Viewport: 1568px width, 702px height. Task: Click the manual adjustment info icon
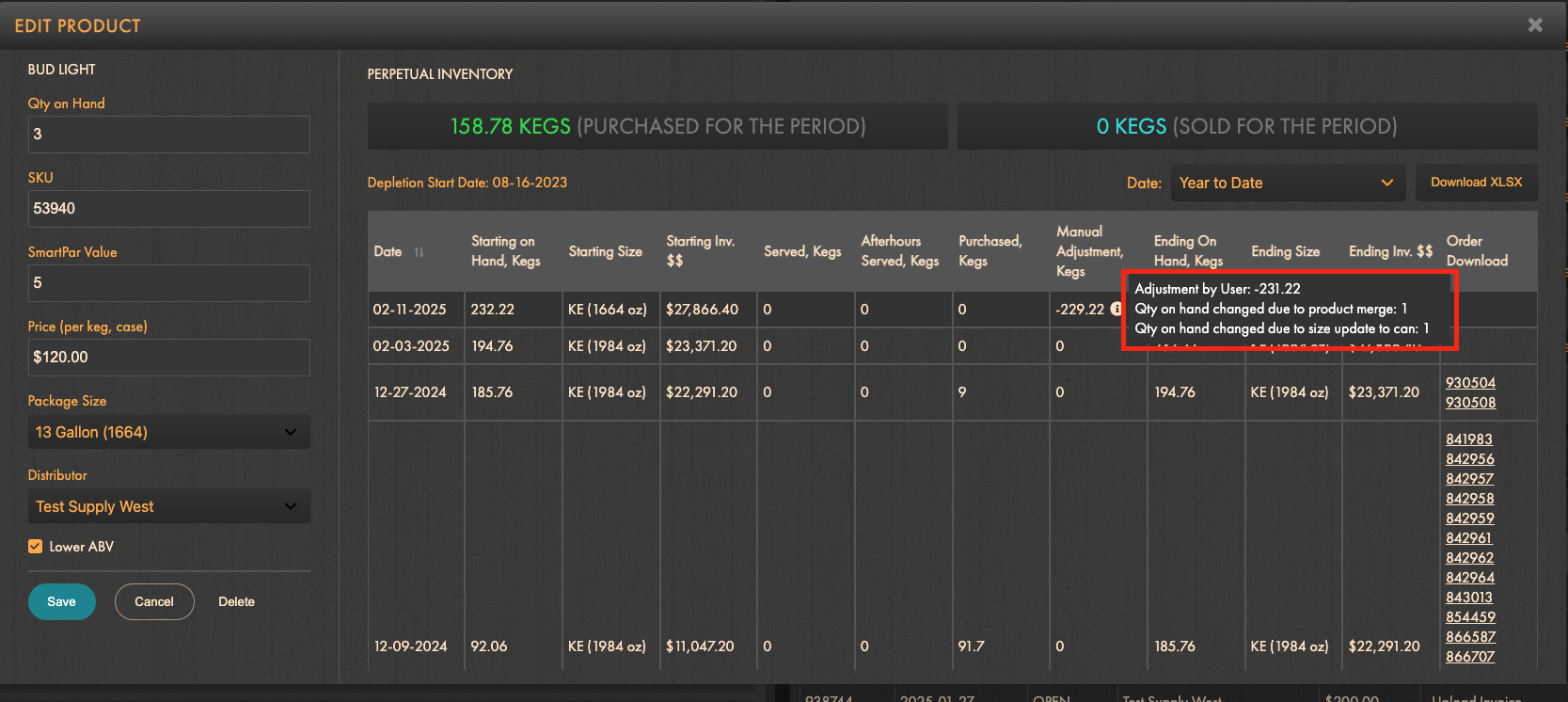pyautogui.click(x=1116, y=309)
